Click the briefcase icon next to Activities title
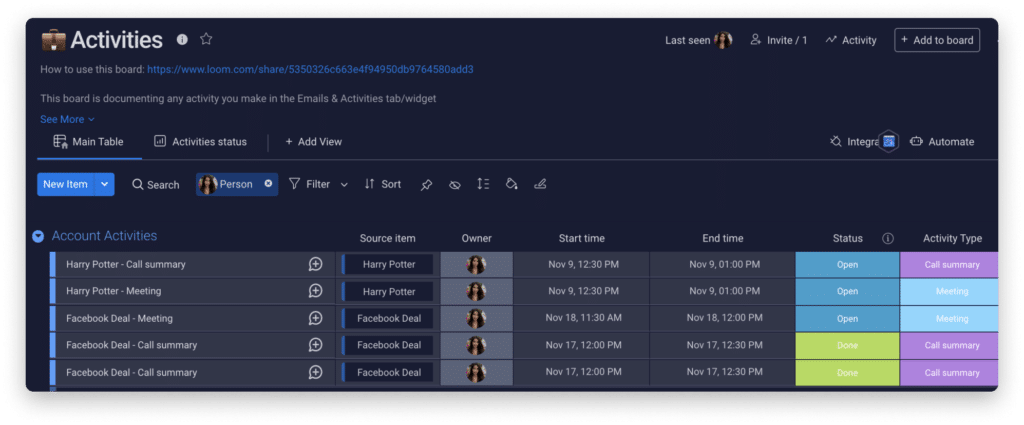Screen dimensions: 1024x425 point(54,40)
